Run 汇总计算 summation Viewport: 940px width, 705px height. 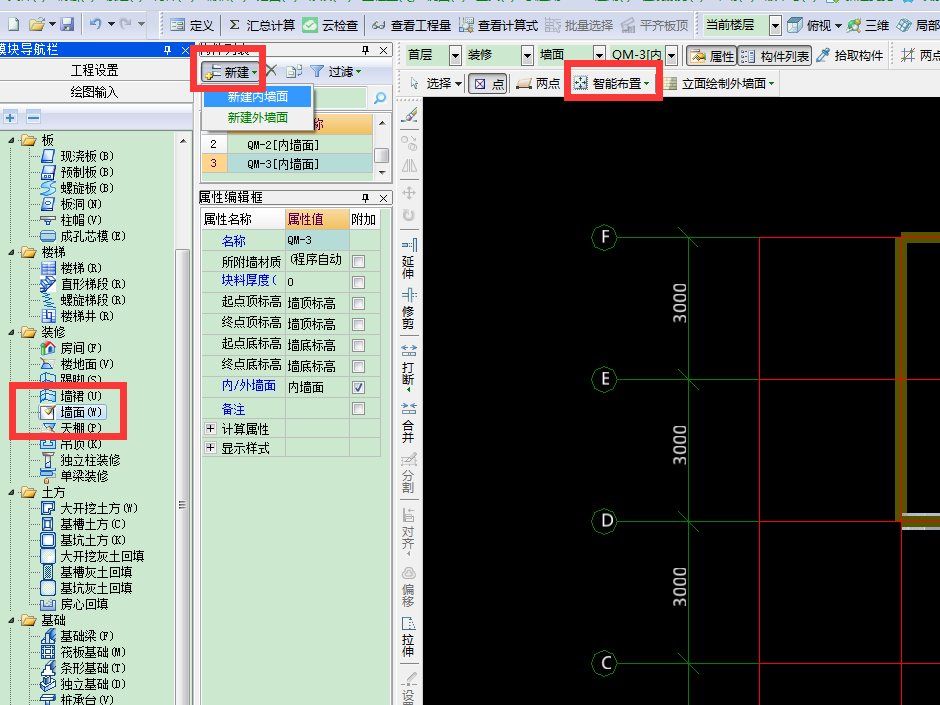[x=262, y=25]
